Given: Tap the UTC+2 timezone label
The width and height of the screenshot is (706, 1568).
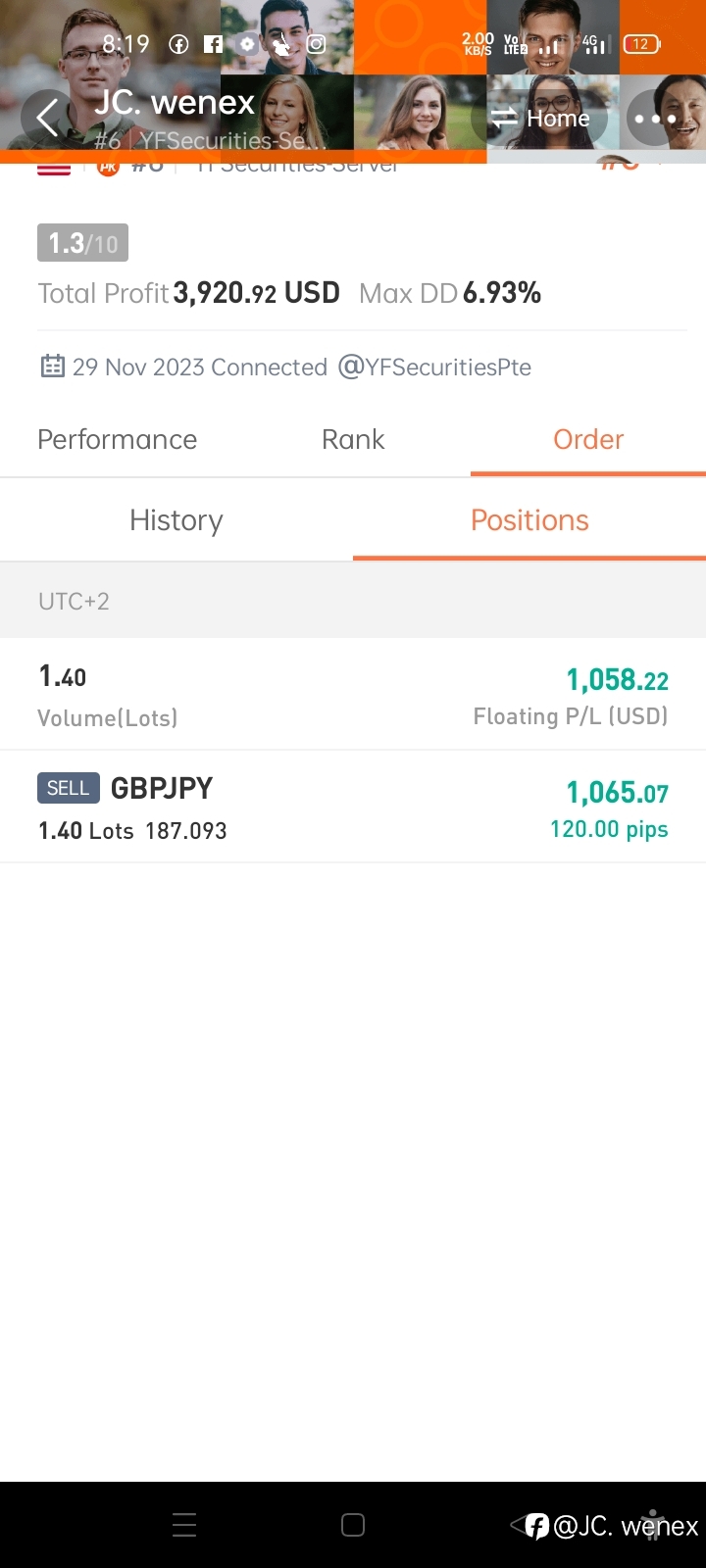Looking at the screenshot, I should tap(74, 601).
